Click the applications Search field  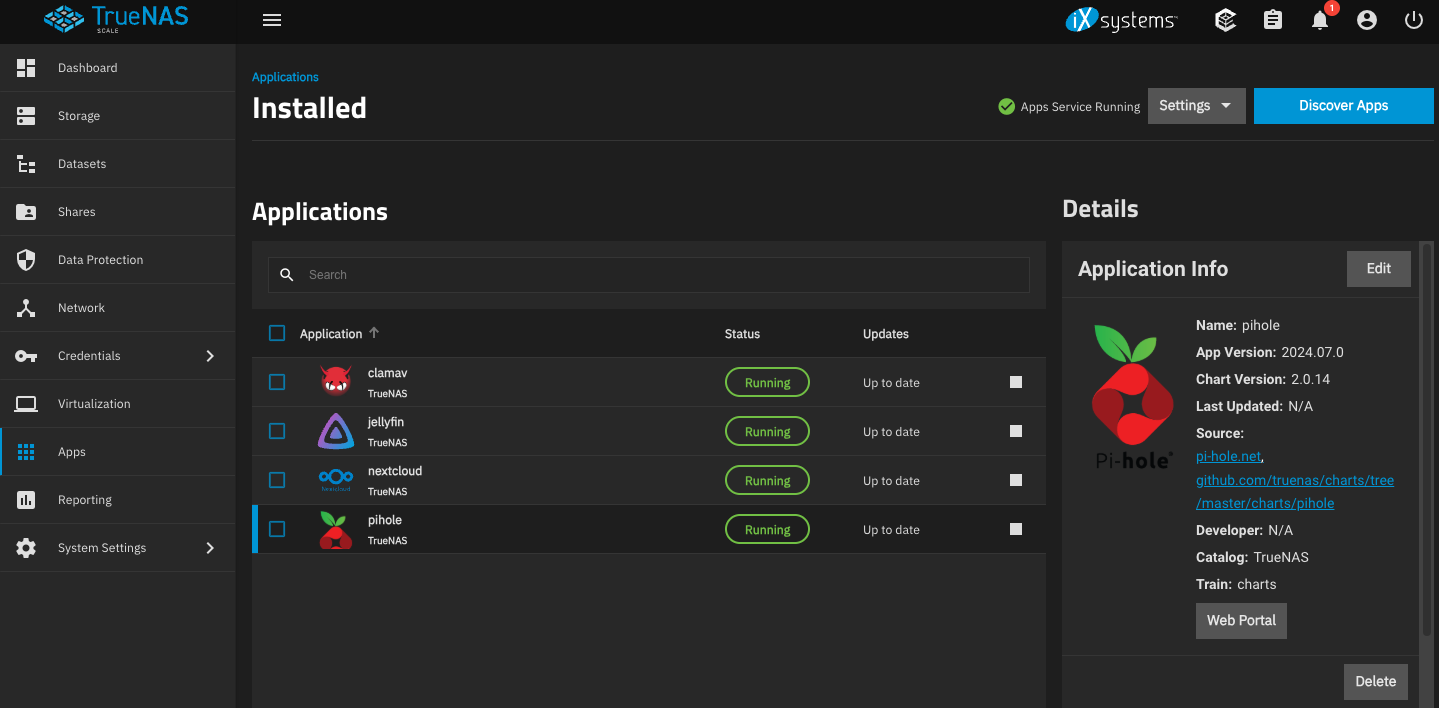pyautogui.click(x=649, y=275)
